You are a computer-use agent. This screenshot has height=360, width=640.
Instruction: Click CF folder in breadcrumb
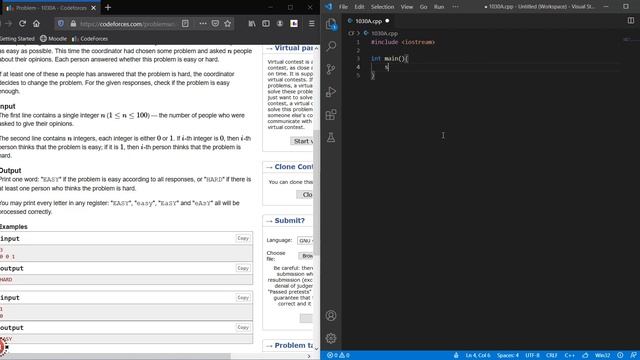(351, 33)
